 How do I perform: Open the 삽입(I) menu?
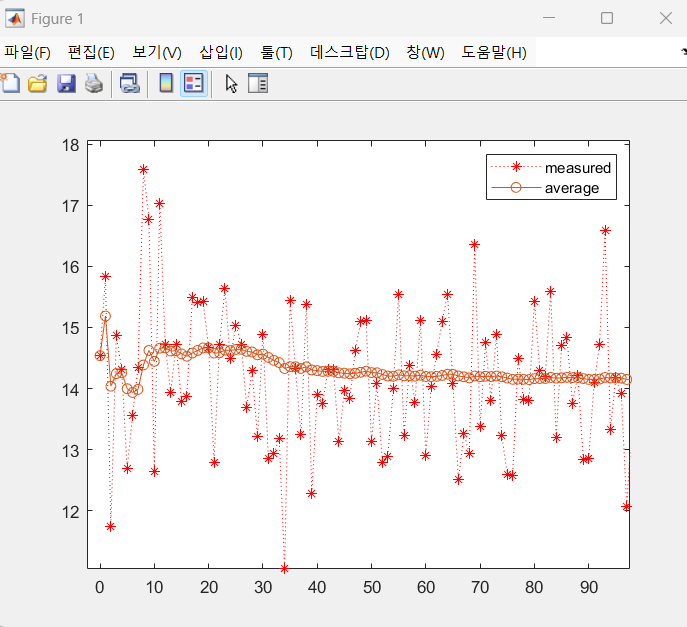pyautogui.click(x=221, y=53)
